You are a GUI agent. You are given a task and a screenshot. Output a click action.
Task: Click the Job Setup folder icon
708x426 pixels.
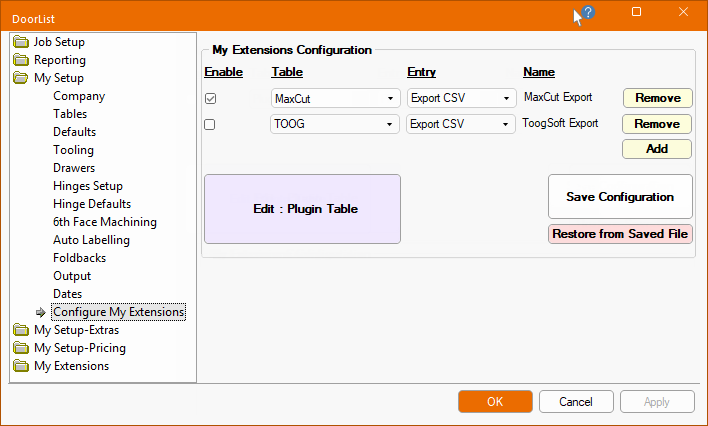(21, 42)
